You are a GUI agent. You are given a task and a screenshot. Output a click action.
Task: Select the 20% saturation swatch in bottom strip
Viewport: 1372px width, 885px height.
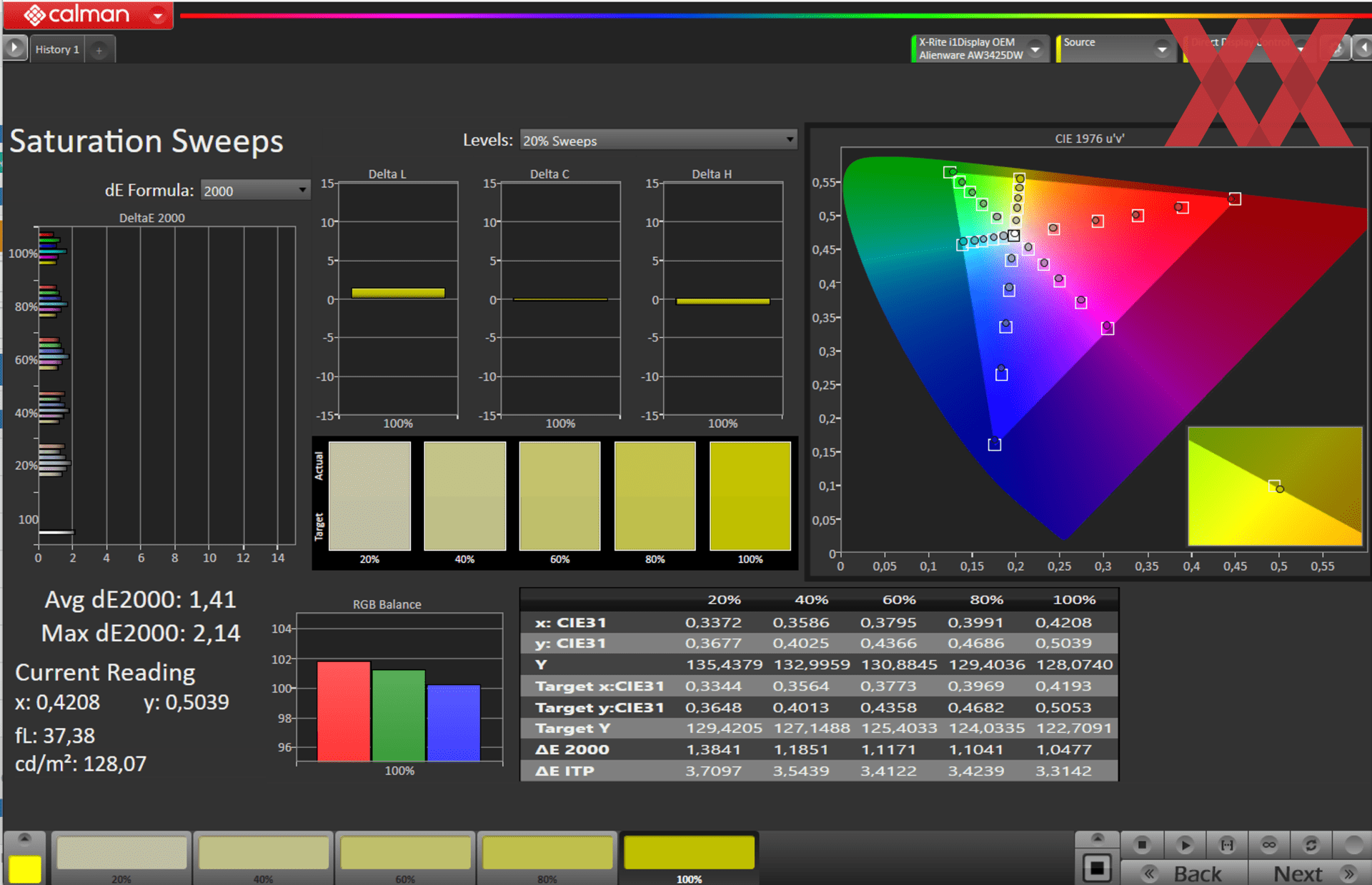click(121, 854)
